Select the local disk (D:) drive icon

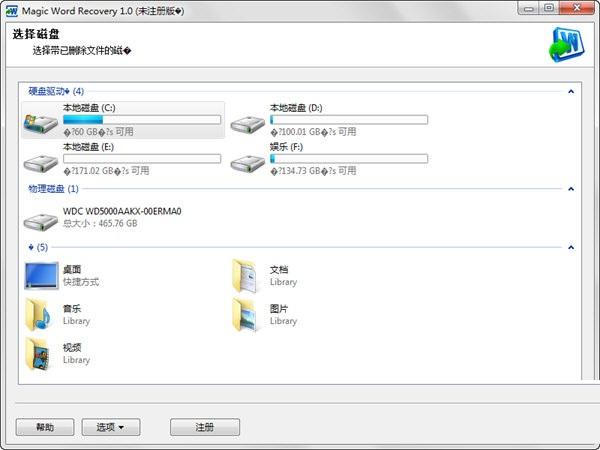[x=248, y=124]
